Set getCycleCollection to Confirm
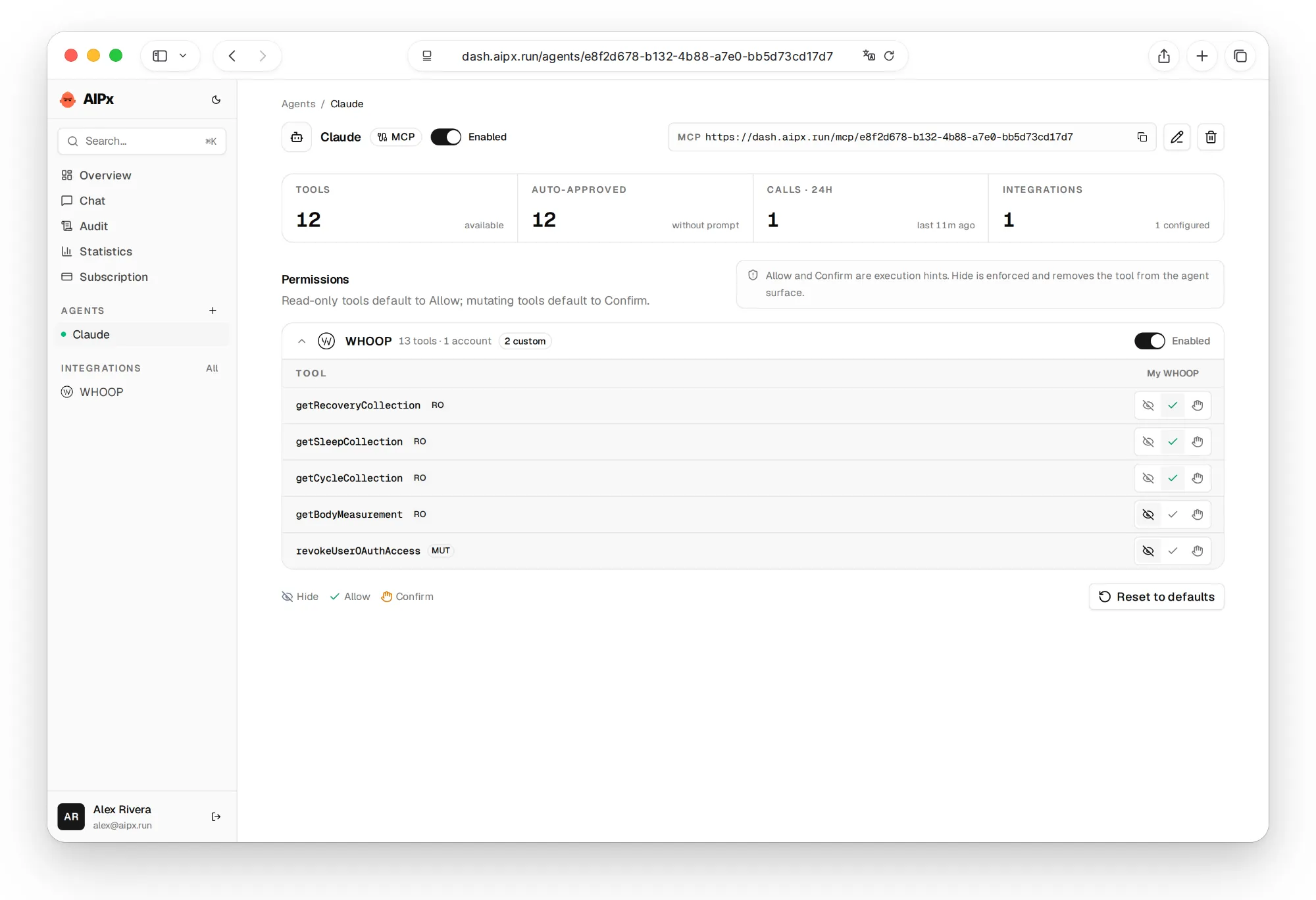 (1198, 478)
